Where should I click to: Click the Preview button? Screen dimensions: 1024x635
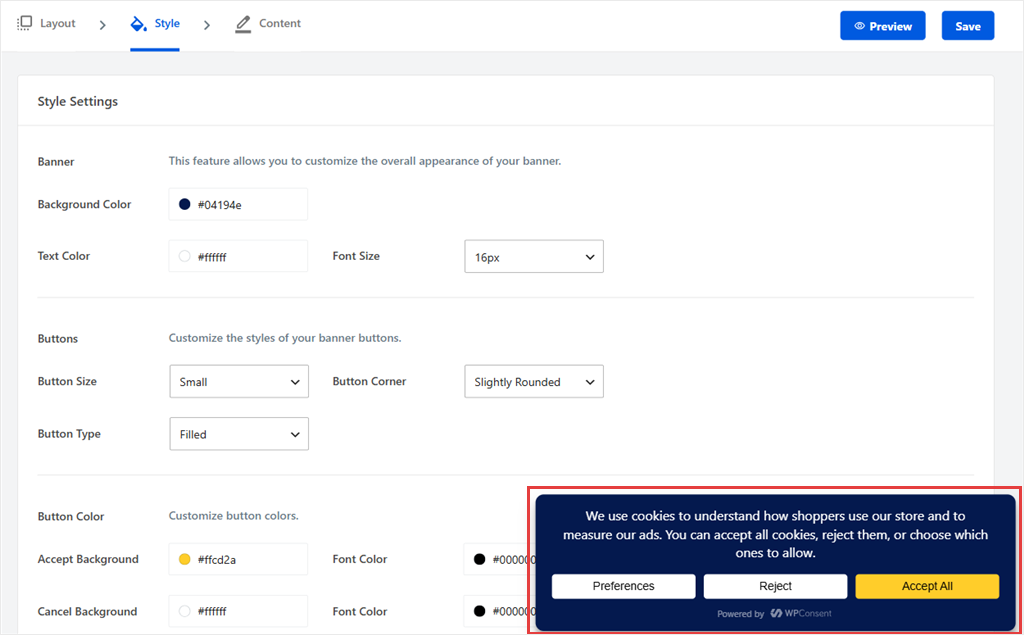882,25
